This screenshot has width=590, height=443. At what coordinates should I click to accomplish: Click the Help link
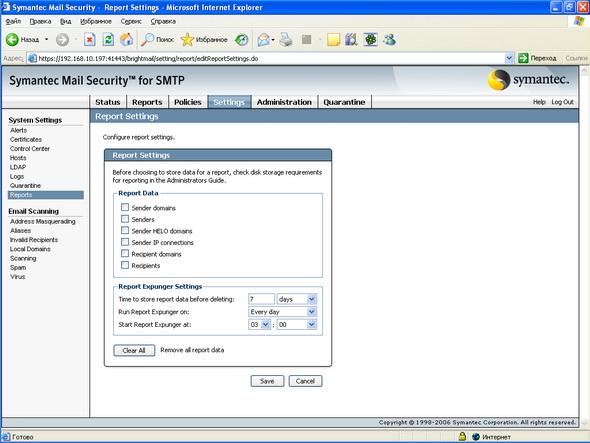[539, 102]
